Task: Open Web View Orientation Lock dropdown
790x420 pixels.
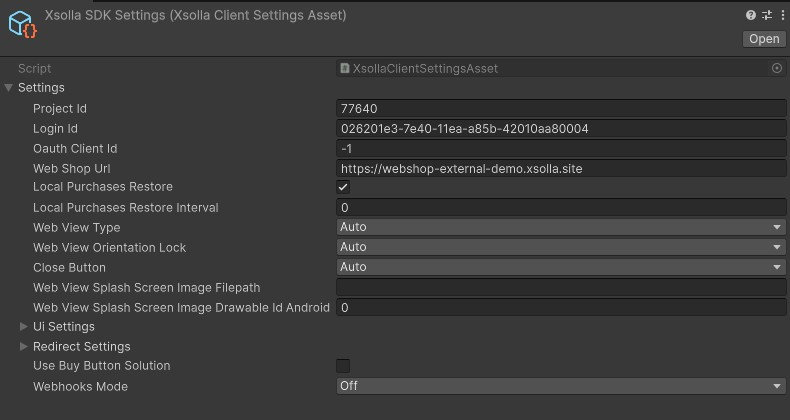Action: click(x=561, y=247)
